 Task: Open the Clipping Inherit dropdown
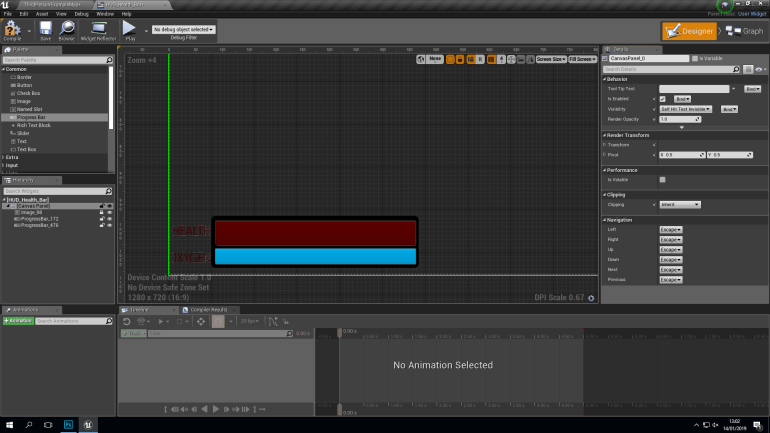(x=680, y=205)
